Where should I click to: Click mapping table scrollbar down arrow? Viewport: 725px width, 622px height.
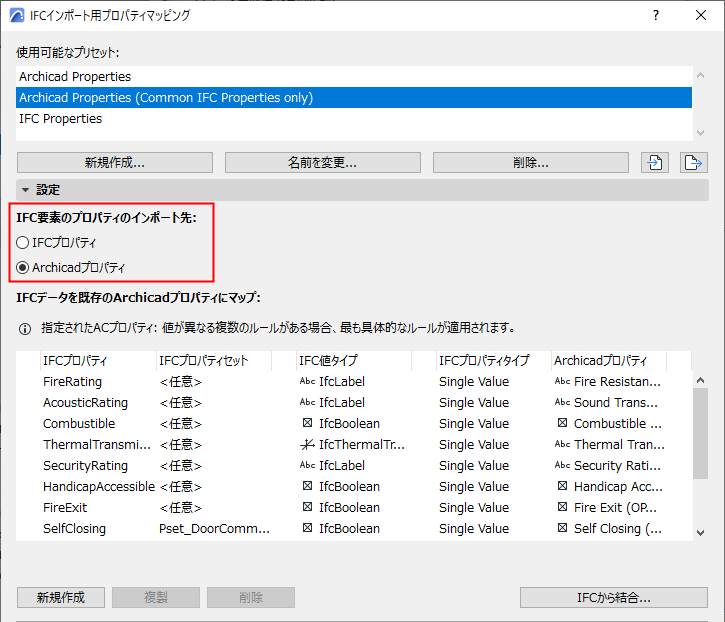click(700, 533)
